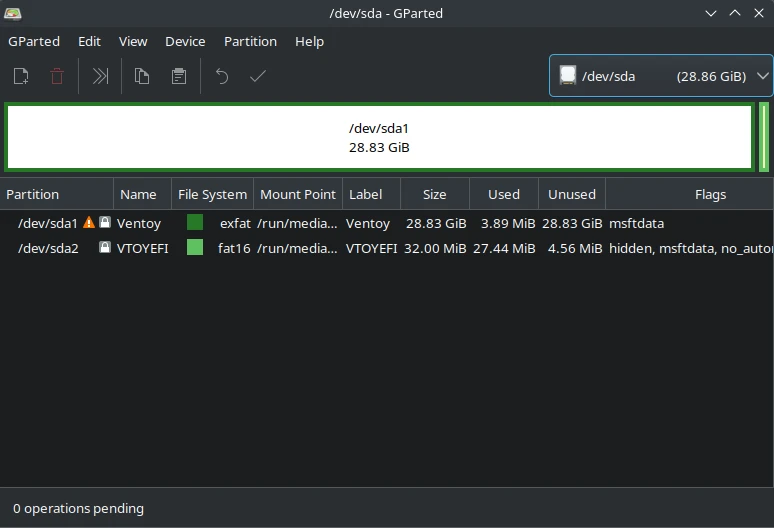Minimize the GParted window
774x528 pixels.
711,13
